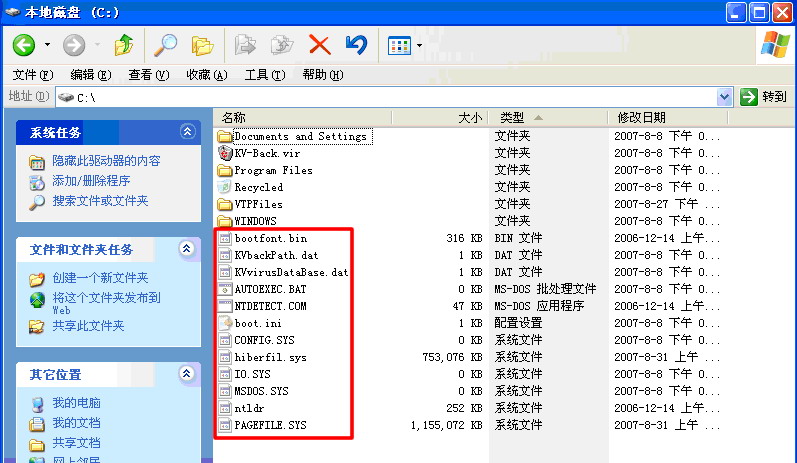Expand the address bar dropdown
The height and width of the screenshot is (463, 797).
[x=724, y=97]
